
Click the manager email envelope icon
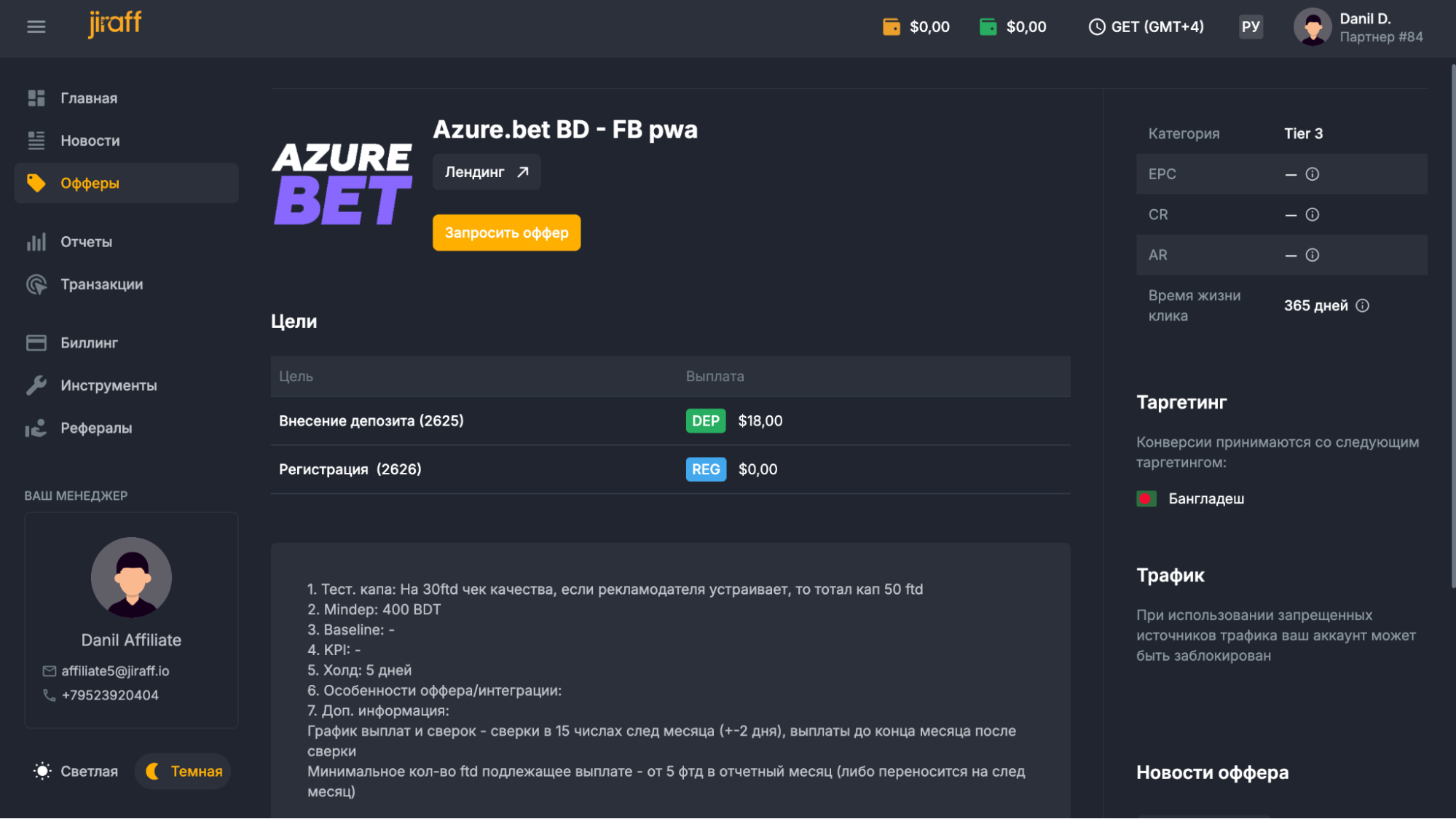point(50,671)
